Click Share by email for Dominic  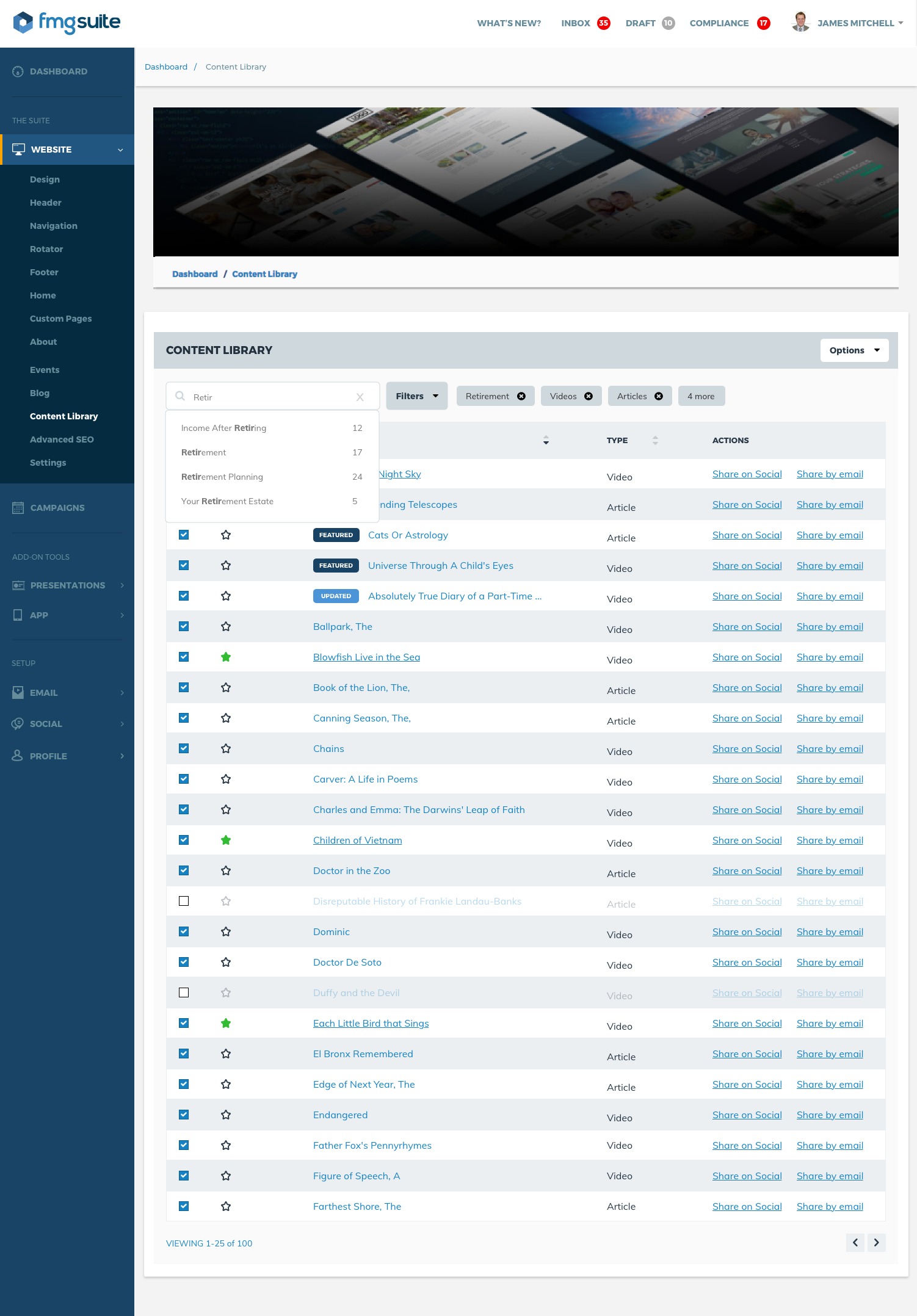(830, 932)
